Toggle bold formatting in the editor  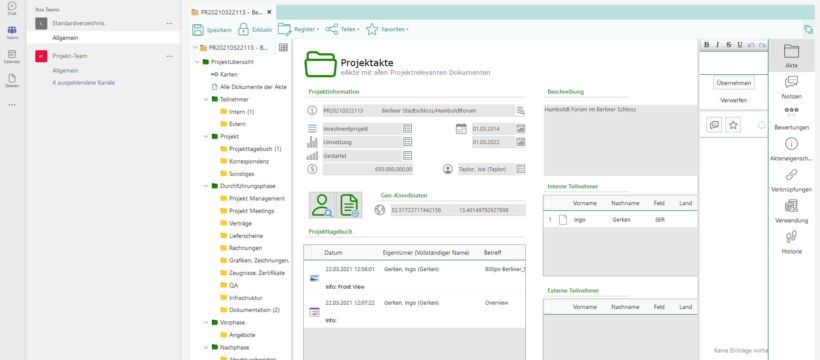(707, 45)
